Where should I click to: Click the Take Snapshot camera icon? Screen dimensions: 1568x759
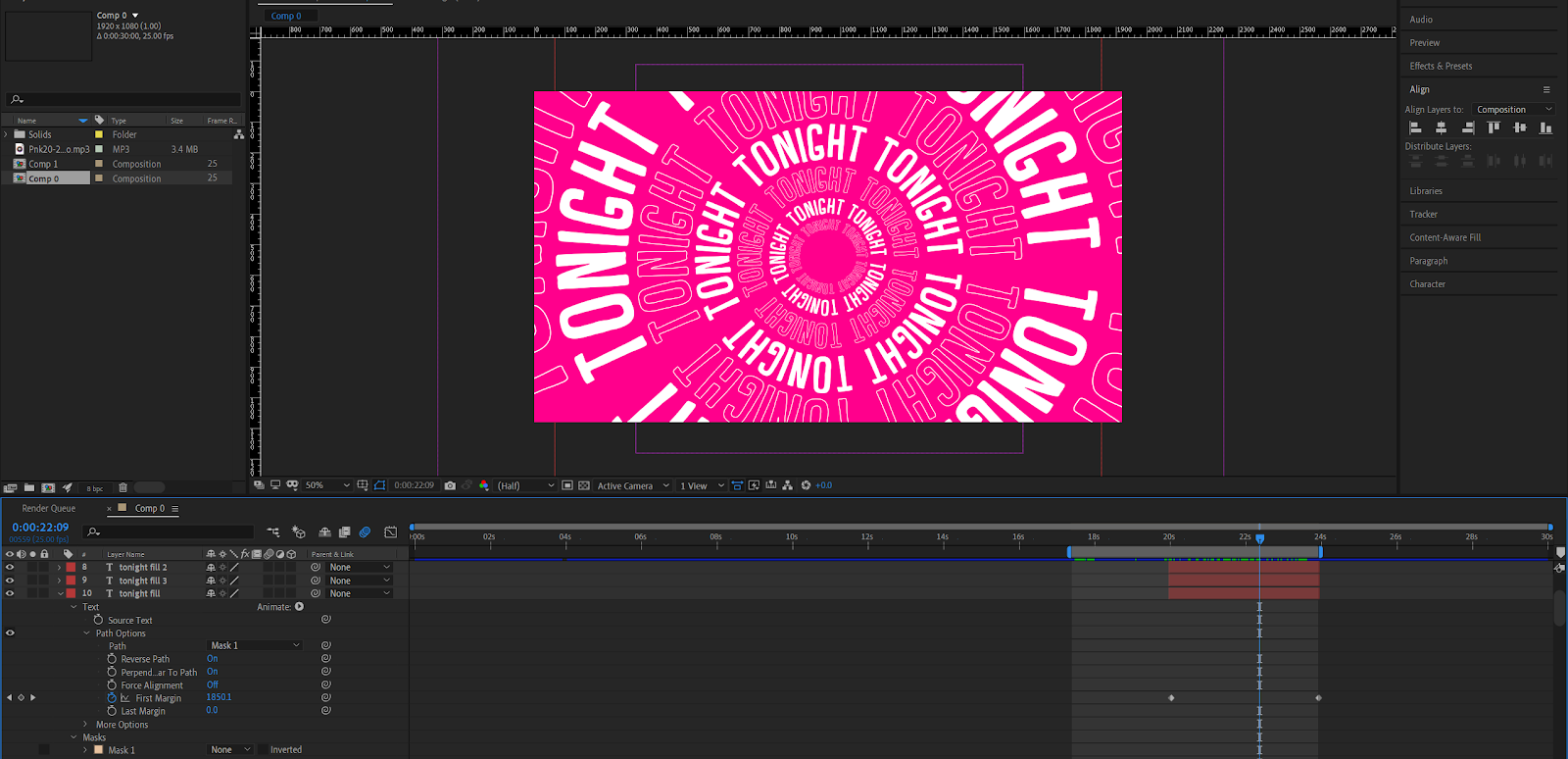(x=450, y=485)
